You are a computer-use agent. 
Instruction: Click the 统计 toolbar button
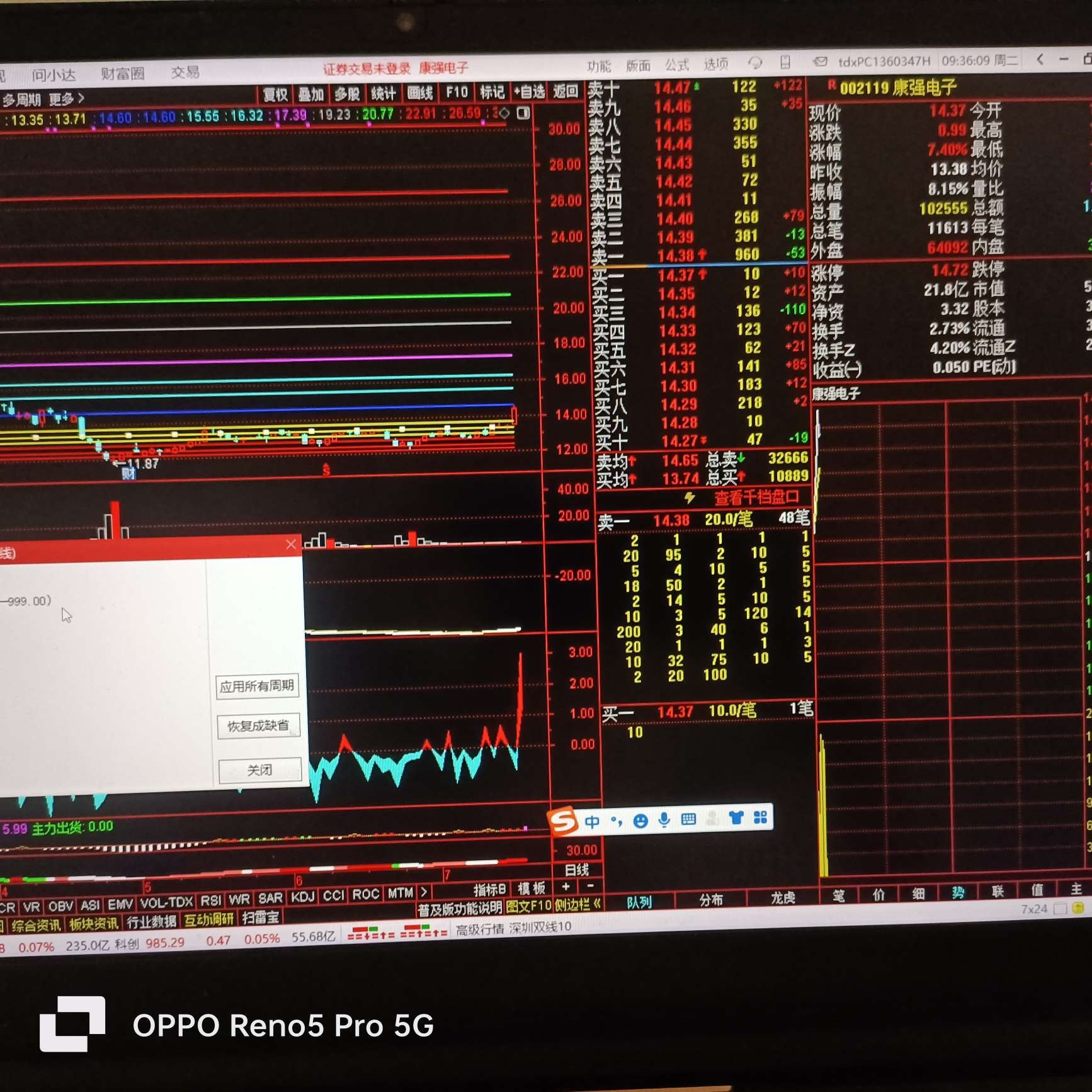[x=384, y=93]
